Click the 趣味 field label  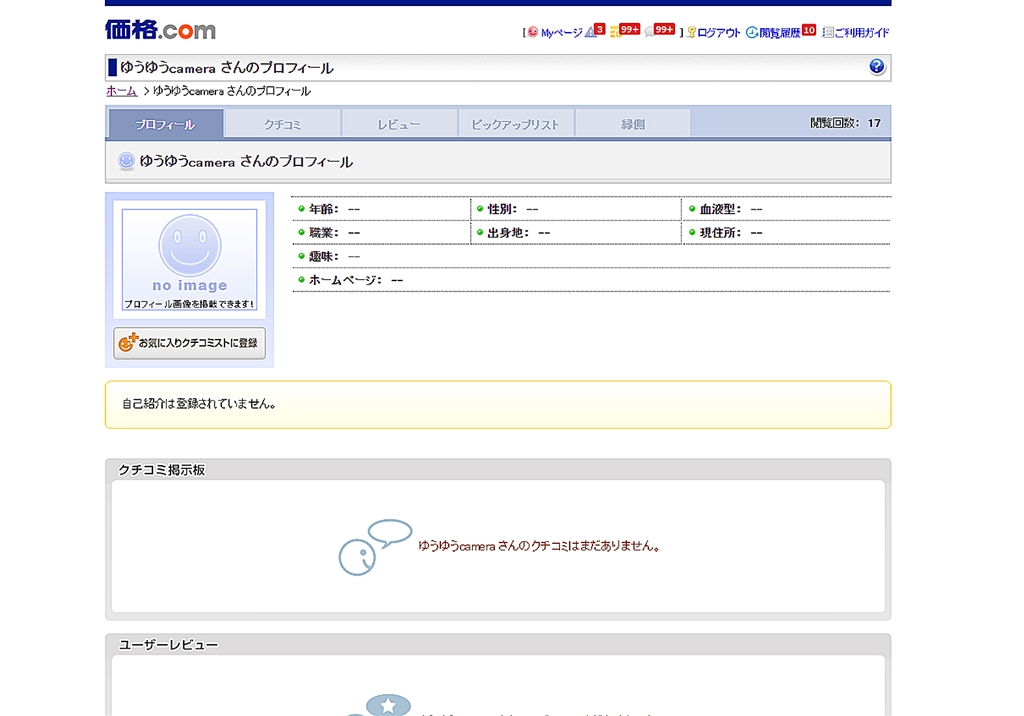point(323,256)
